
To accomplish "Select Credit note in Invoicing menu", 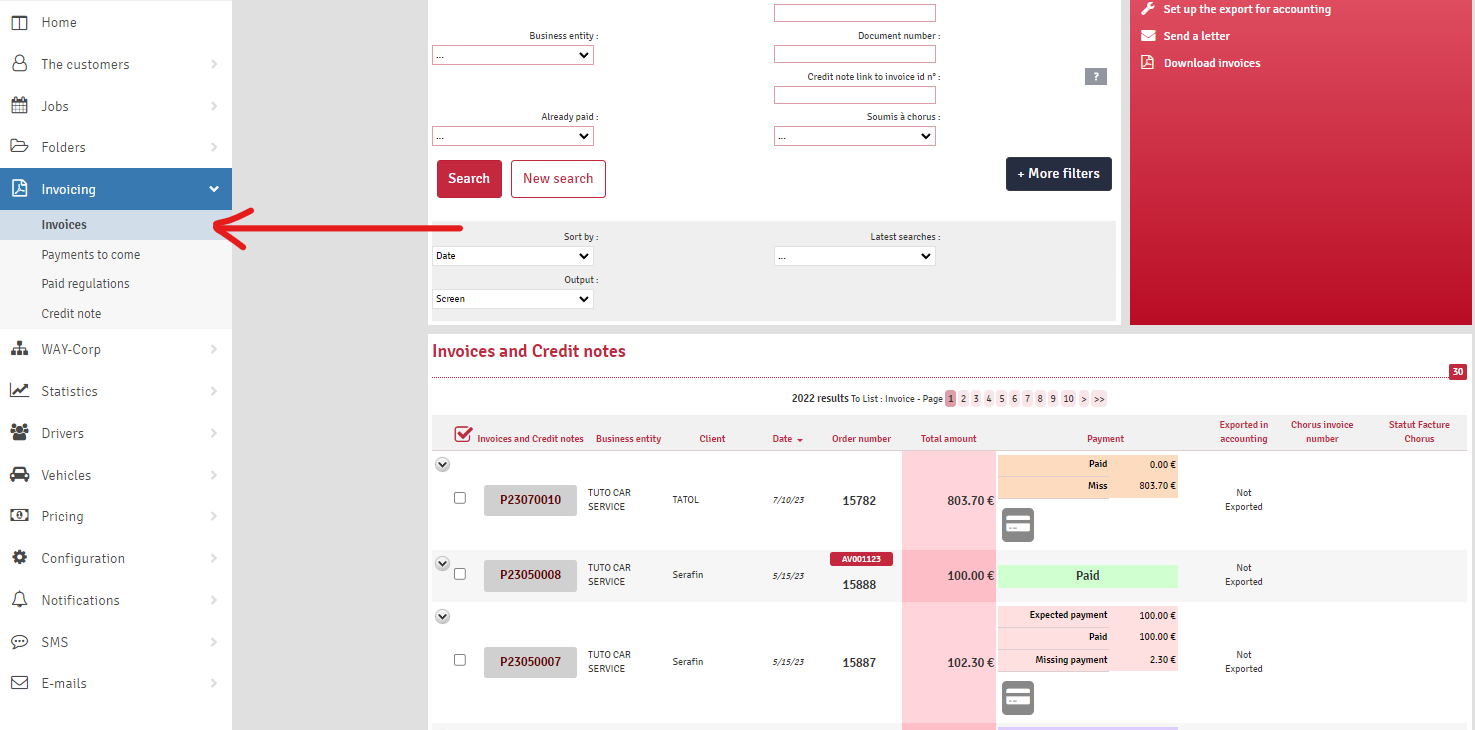I will coord(71,314).
